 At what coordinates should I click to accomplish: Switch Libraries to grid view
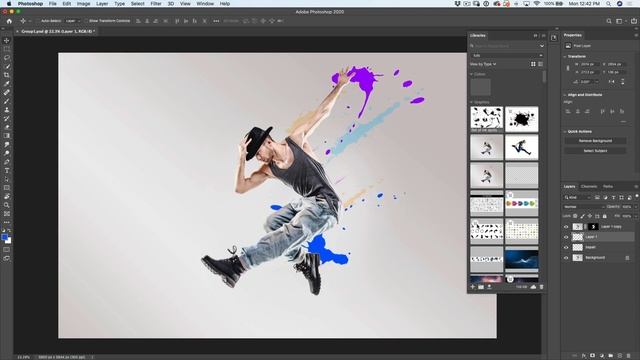[x=533, y=64]
